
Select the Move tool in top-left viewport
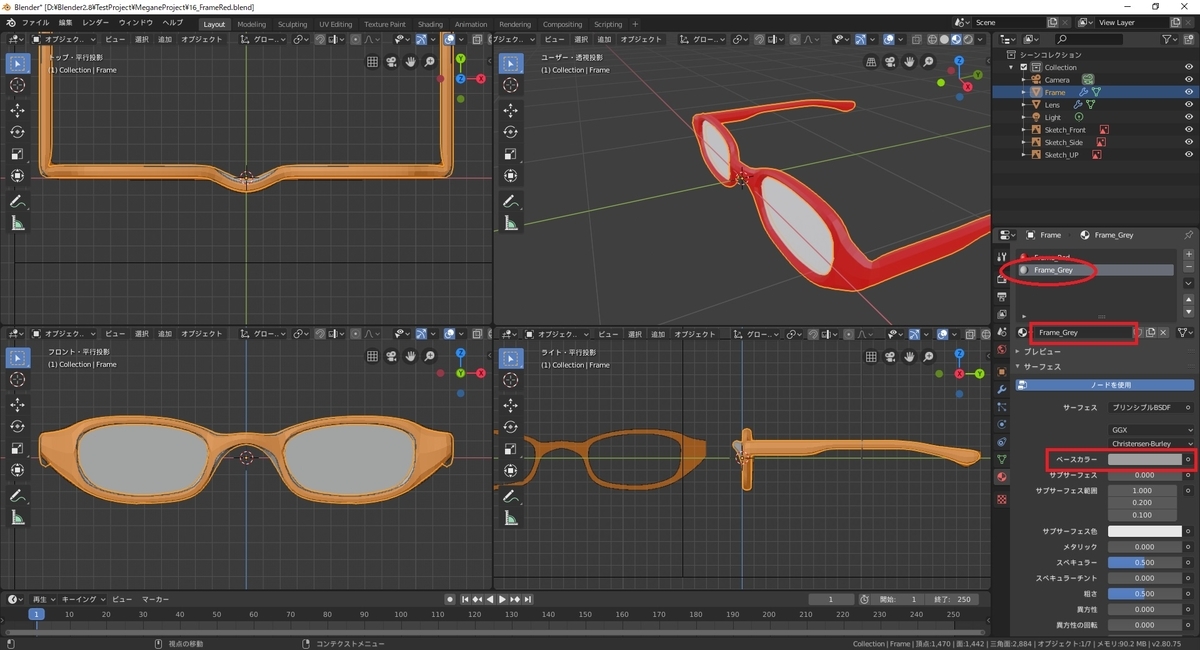tap(17, 110)
